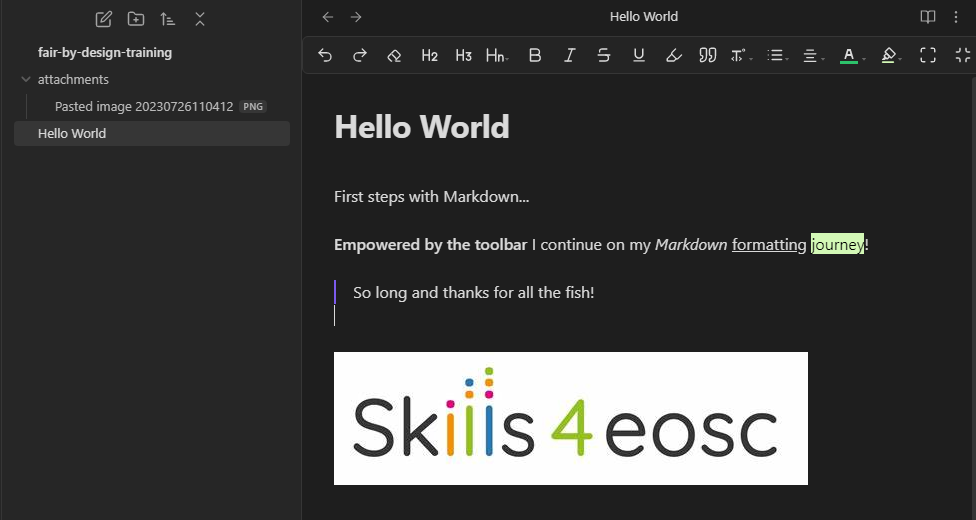Open the more options three-dot menu
This screenshot has height=520, width=976.
tap(956, 17)
